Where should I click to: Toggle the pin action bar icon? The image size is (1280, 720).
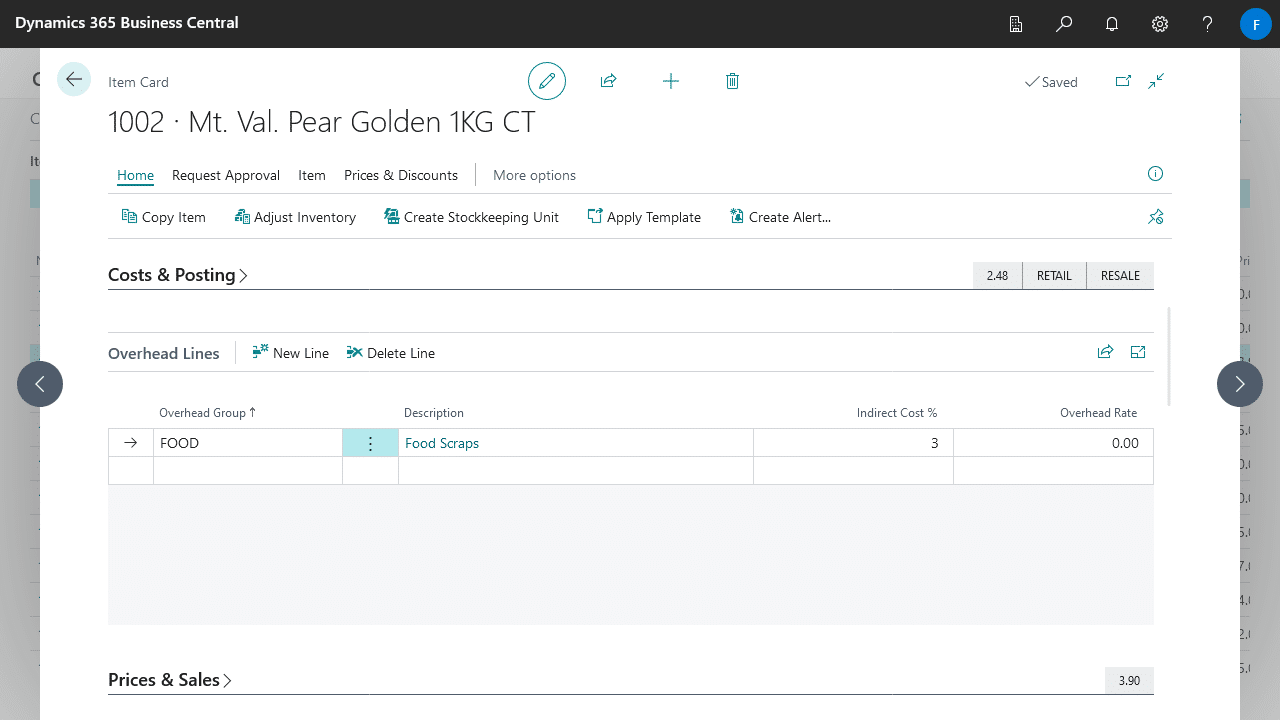[x=1155, y=217]
